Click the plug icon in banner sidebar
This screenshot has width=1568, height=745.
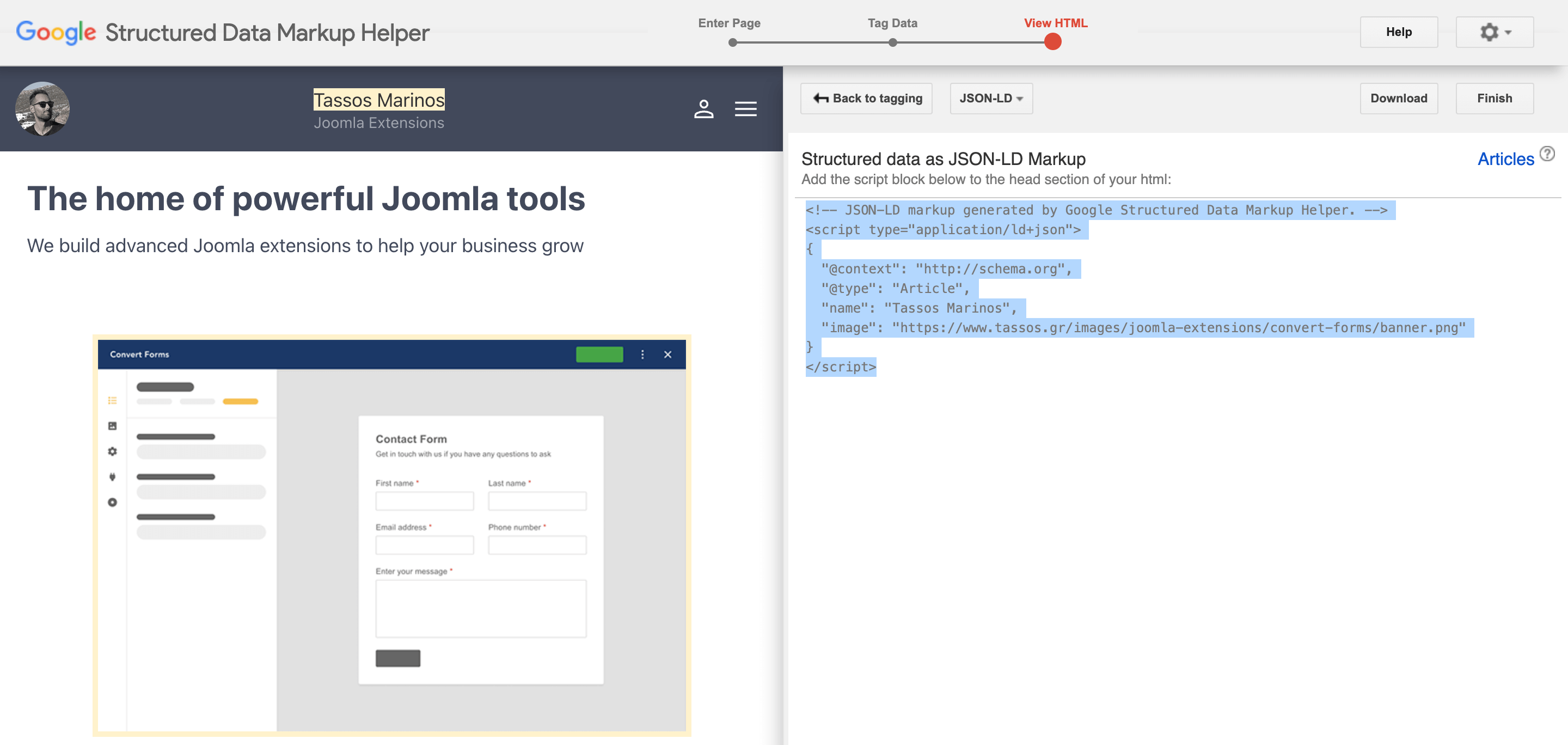[x=112, y=477]
